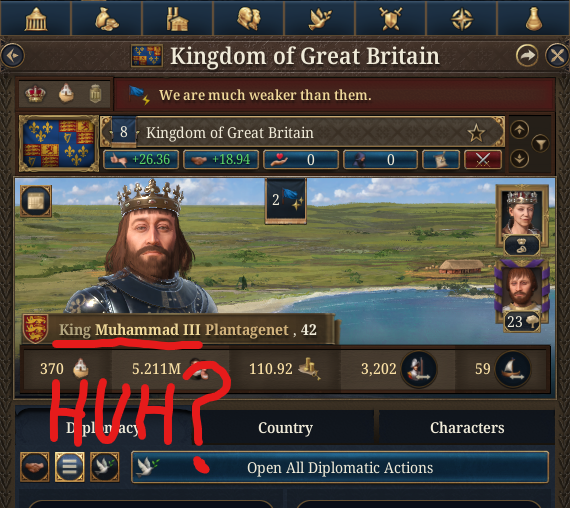The image size is (570, 508).
Task: Click Open All Diplomatic Actions button
Action: tap(340, 467)
